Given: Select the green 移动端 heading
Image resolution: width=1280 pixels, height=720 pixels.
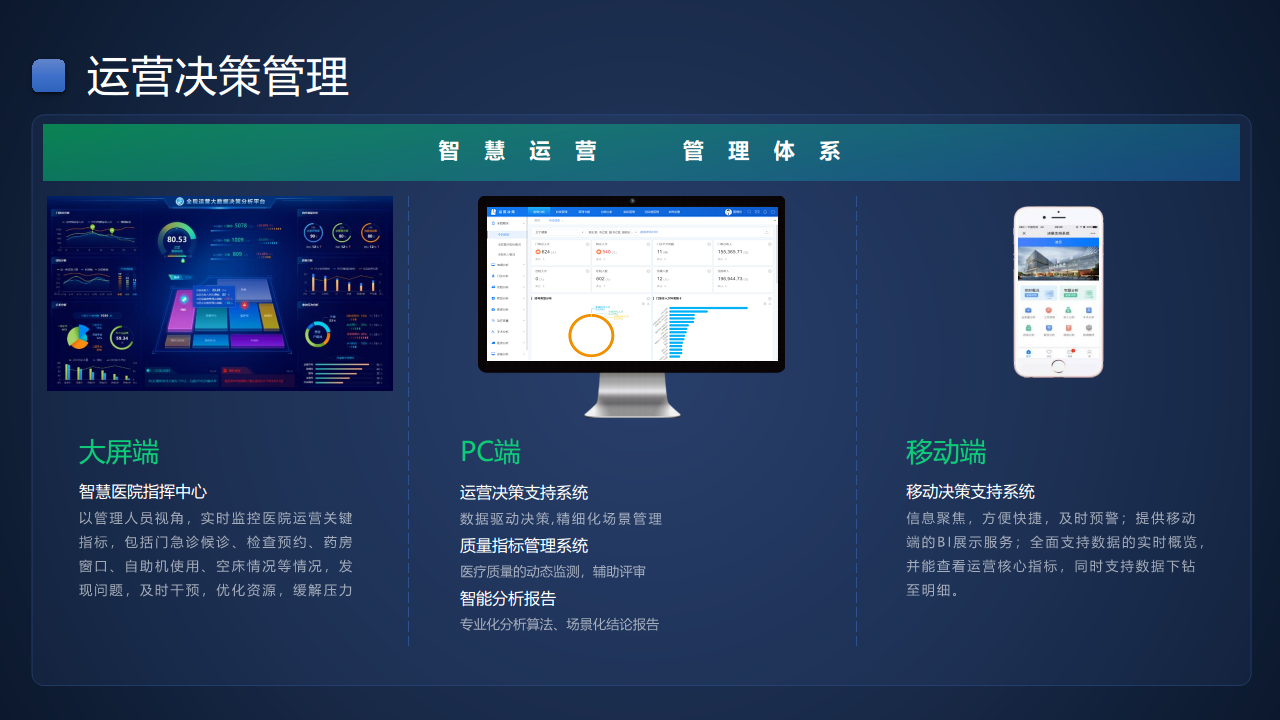Looking at the screenshot, I should (946, 452).
